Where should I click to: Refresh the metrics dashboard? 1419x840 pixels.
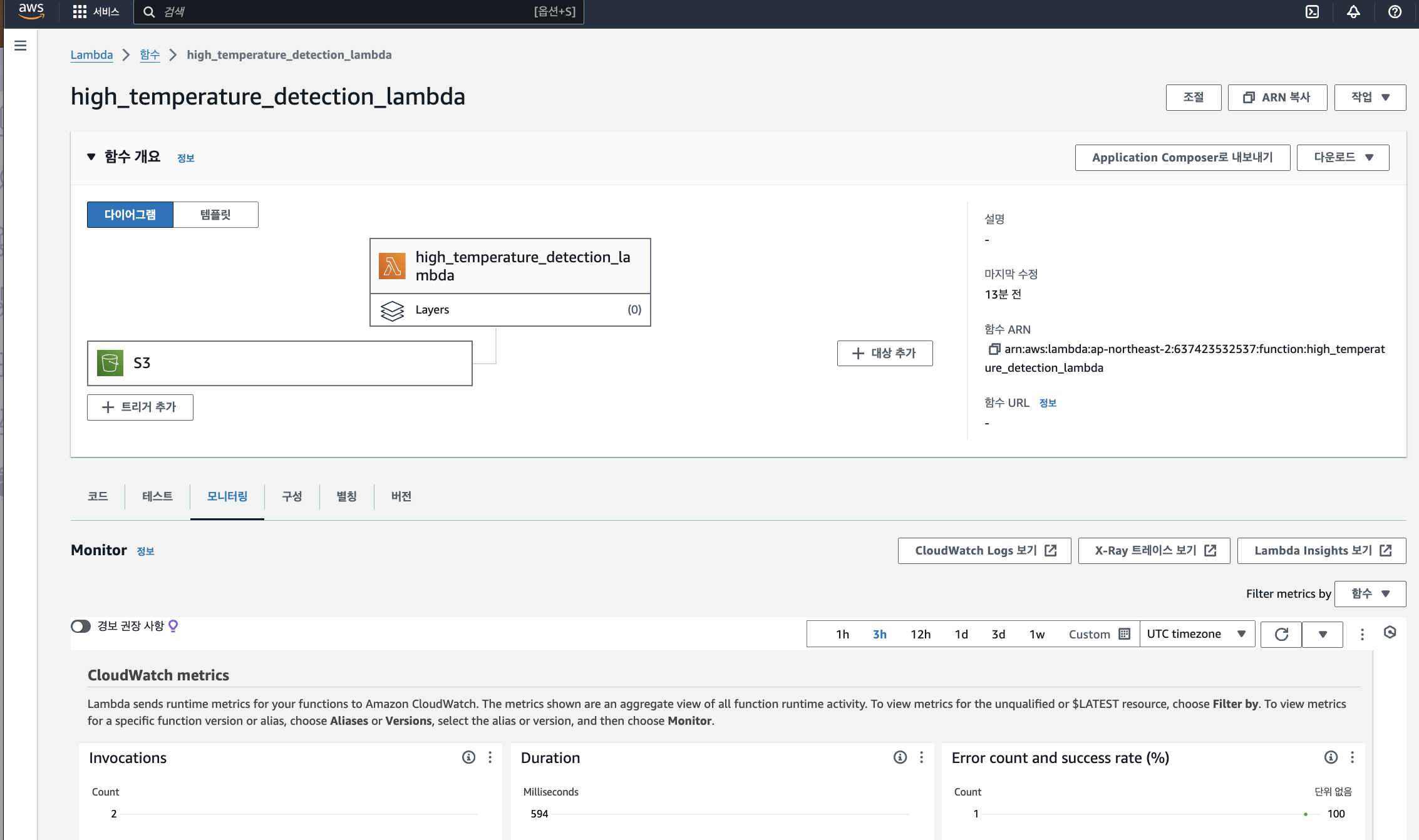1281,635
